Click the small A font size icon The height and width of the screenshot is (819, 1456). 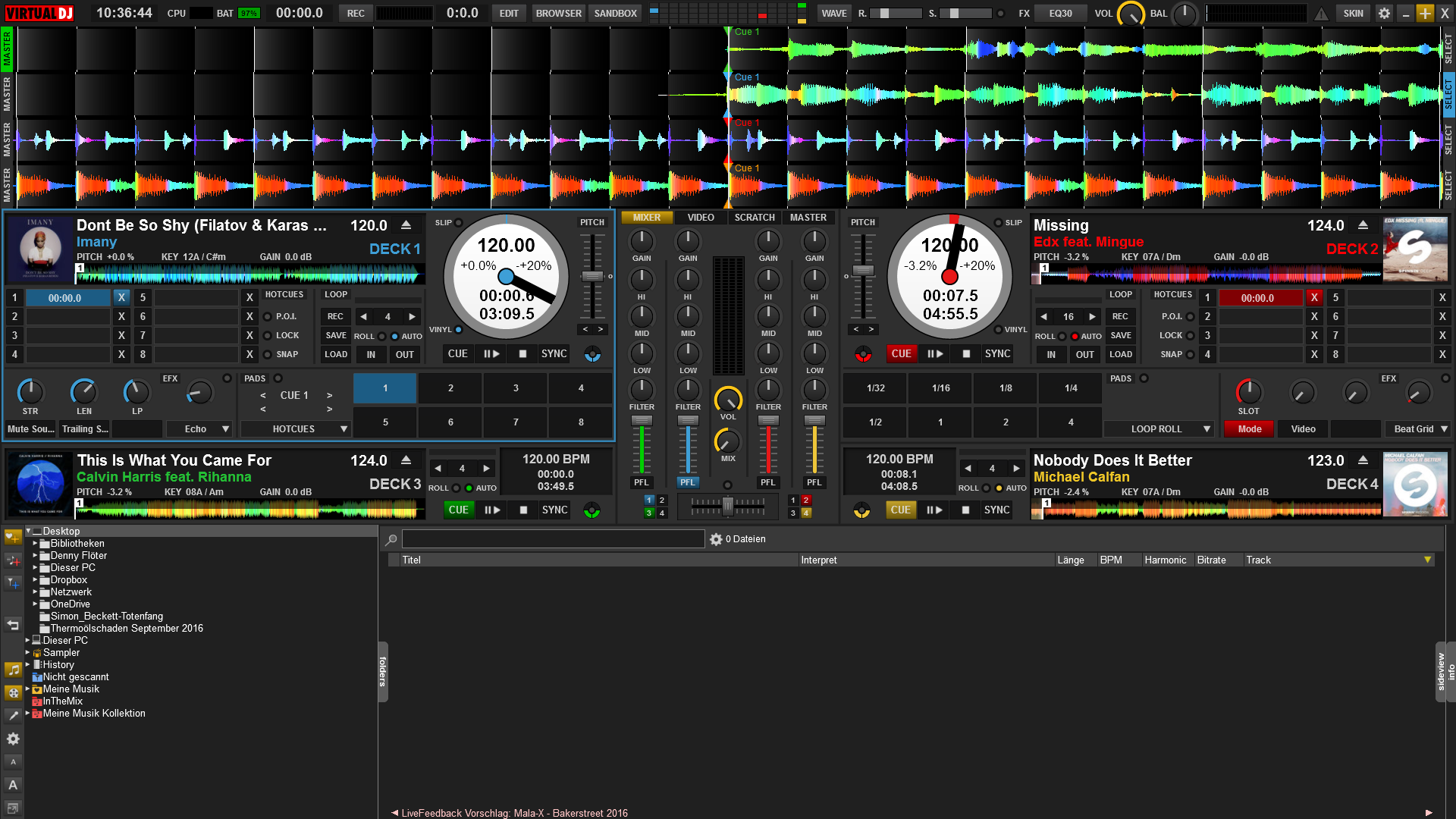point(13,761)
